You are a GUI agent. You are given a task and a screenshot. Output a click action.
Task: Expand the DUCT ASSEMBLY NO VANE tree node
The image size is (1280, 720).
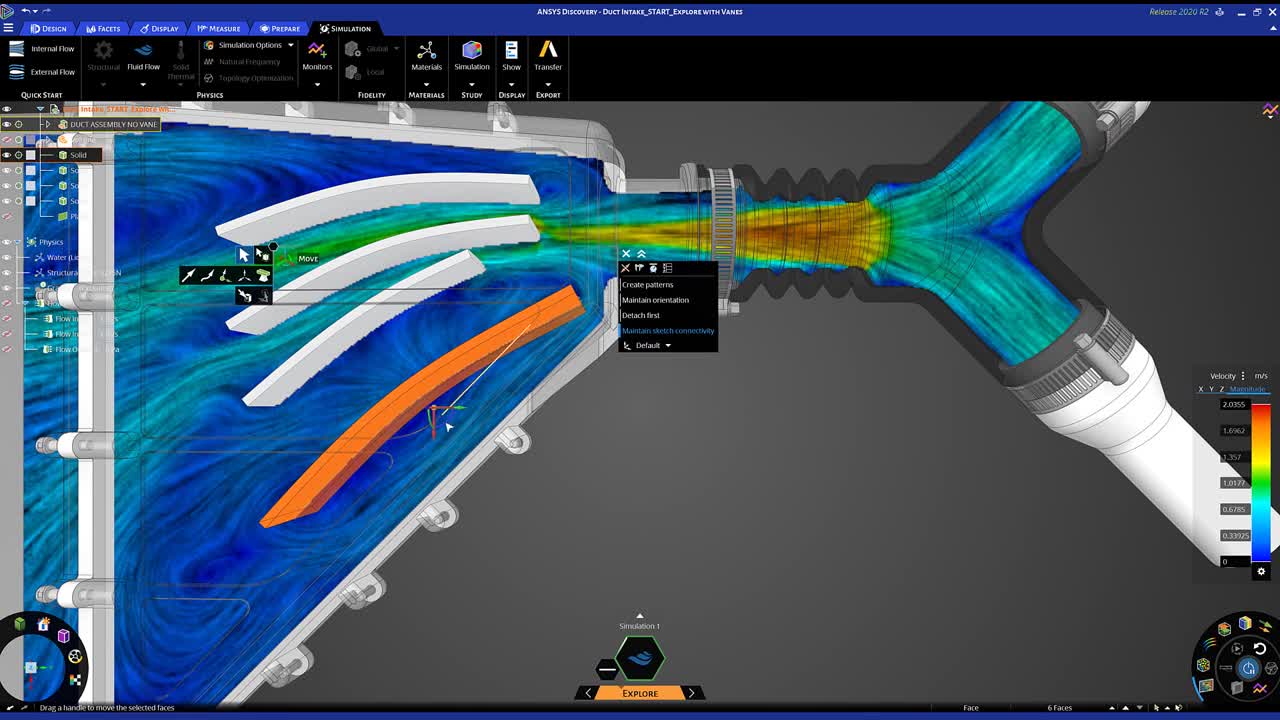[47, 125]
